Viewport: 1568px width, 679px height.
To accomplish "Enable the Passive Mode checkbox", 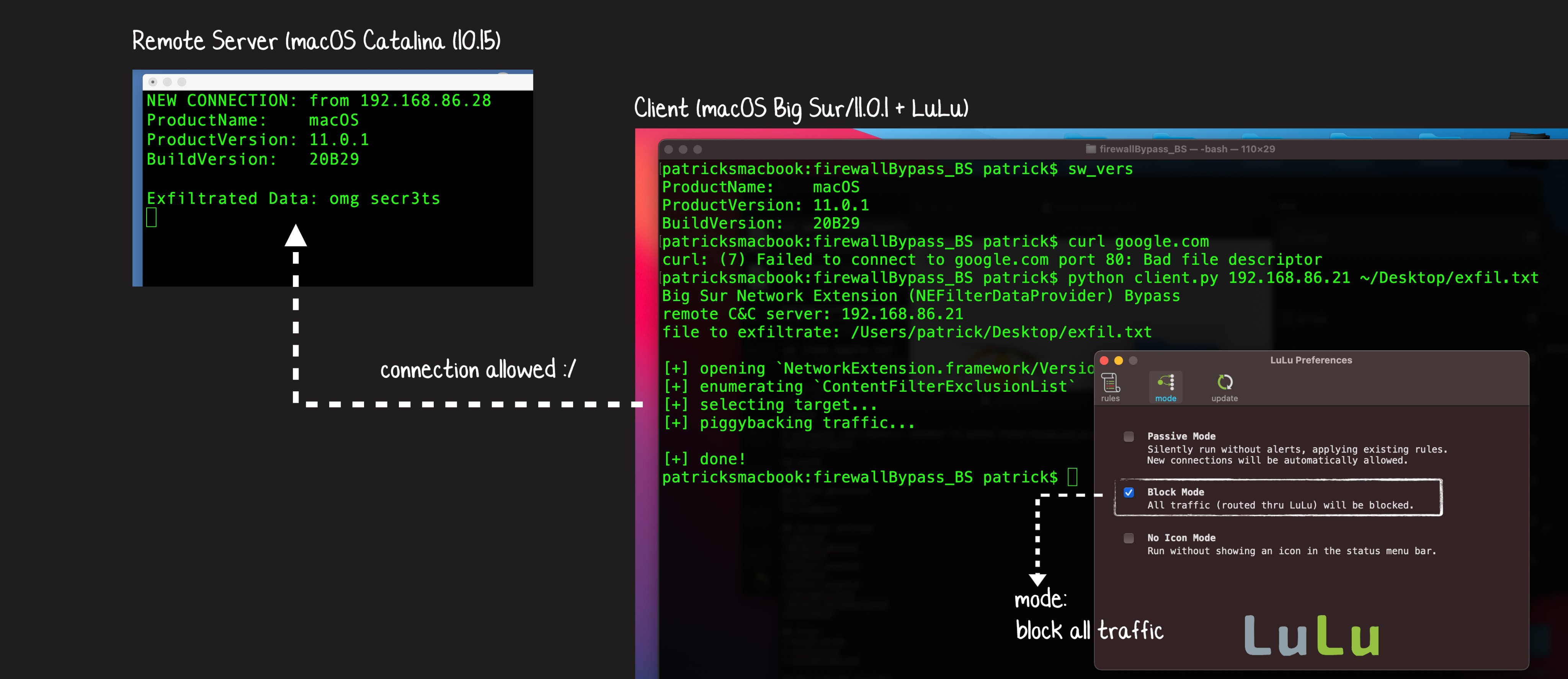I will pyautogui.click(x=1129, y=436).
